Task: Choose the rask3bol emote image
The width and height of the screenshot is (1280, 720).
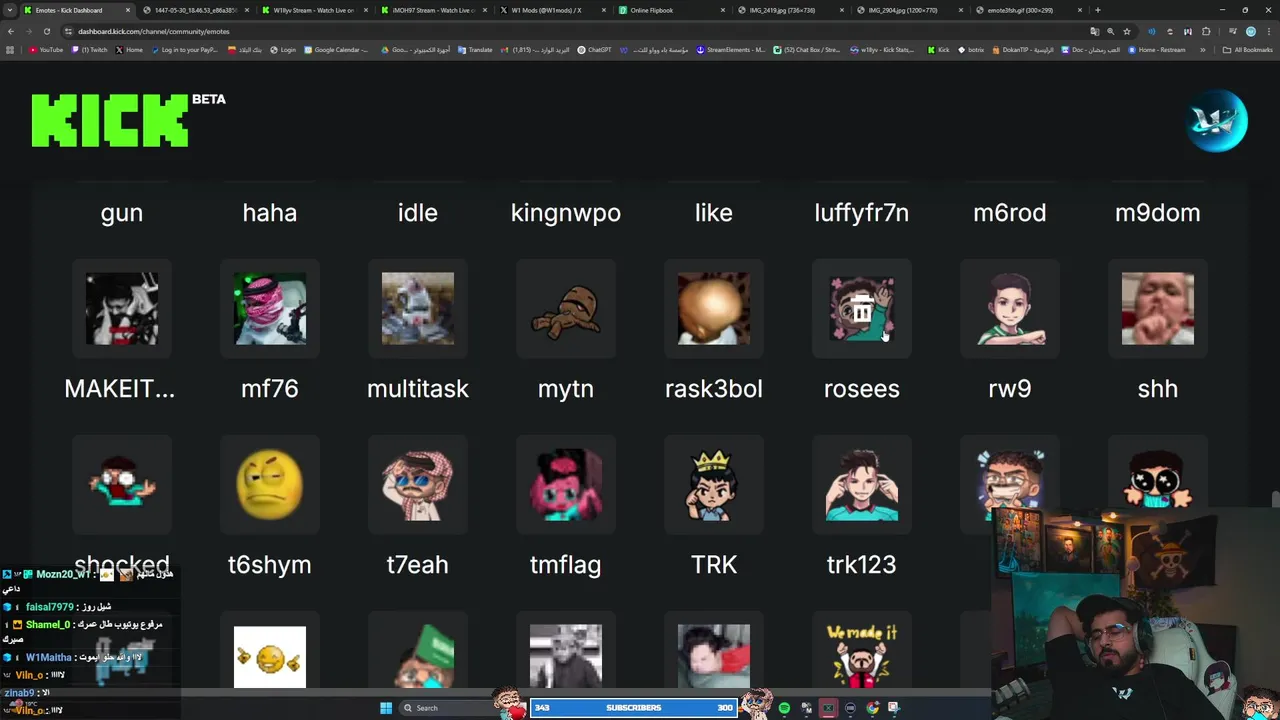Action: tap(714, 308)
